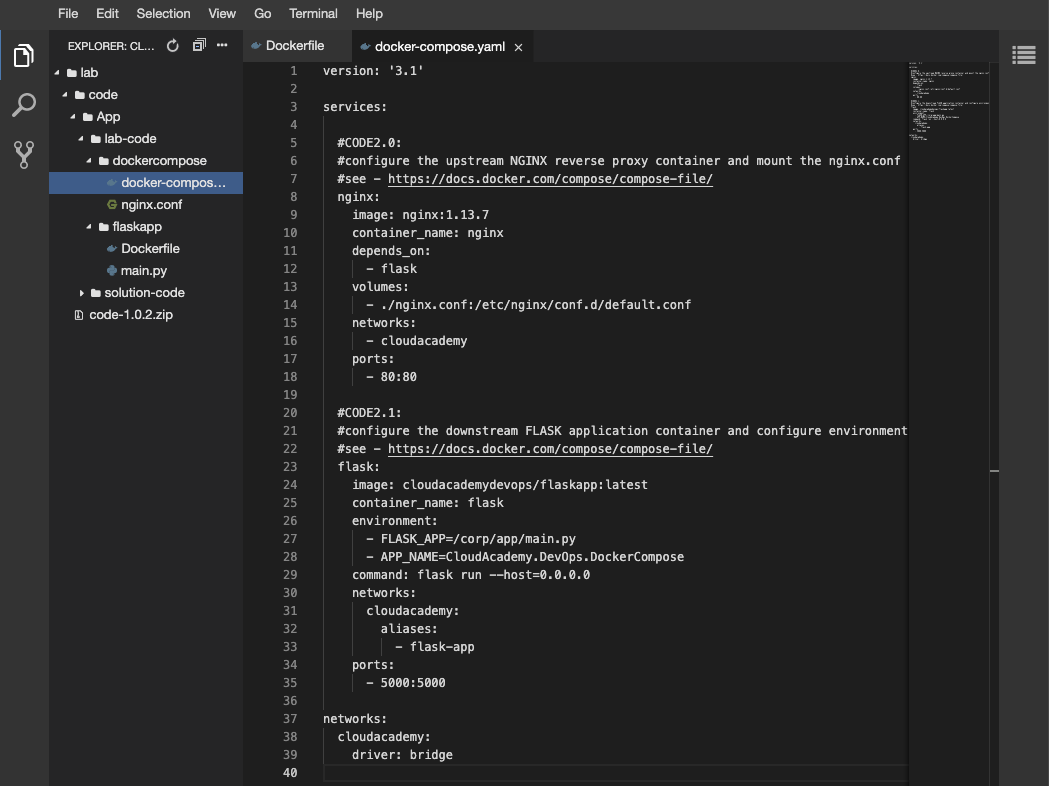Image resolution: width=1049 pixels, height=786 pixels.
Task: Click the Collapse All icon in explorer
Action: point(198,46)
